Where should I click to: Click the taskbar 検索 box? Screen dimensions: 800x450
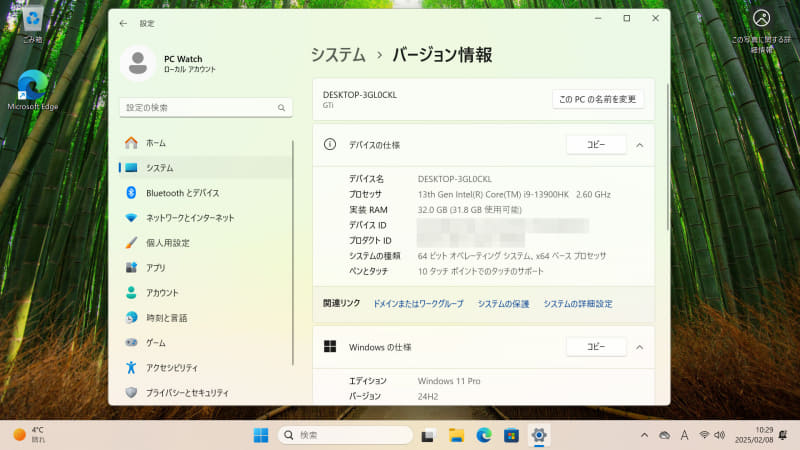345,435
